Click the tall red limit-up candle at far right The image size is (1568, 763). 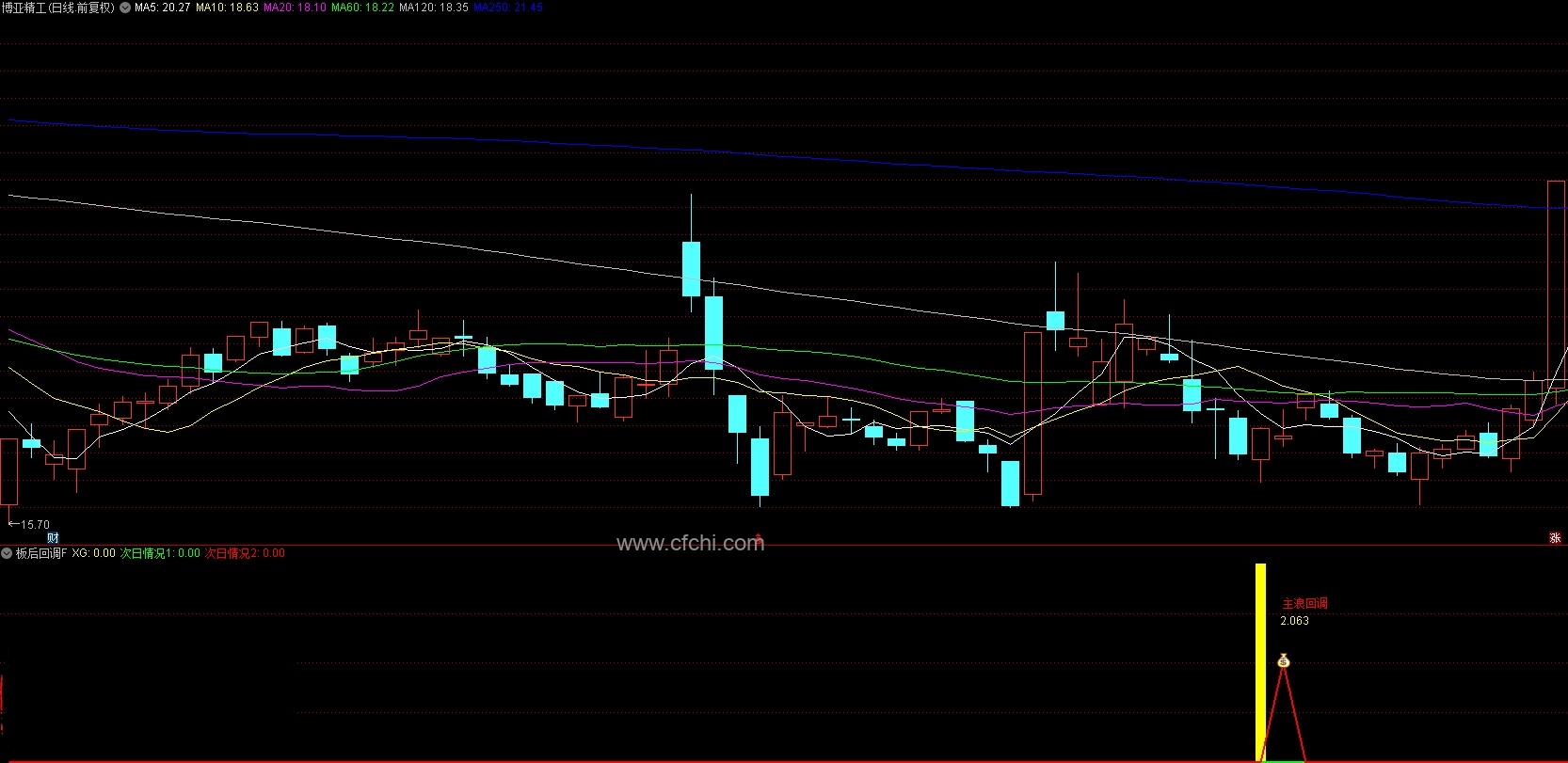coord(1556,284)
